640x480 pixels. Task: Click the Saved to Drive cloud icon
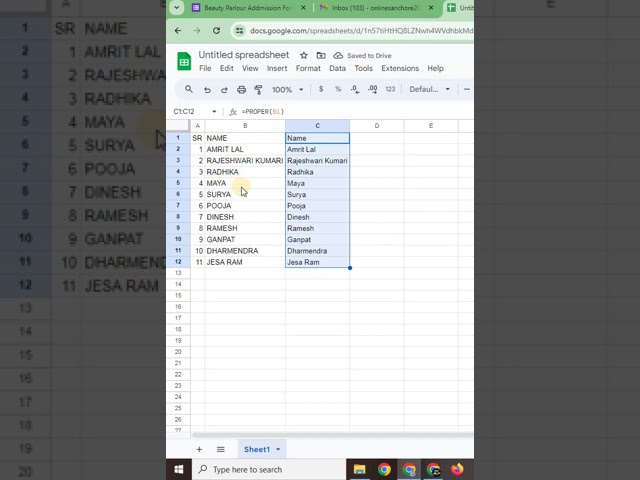(338, 56)
